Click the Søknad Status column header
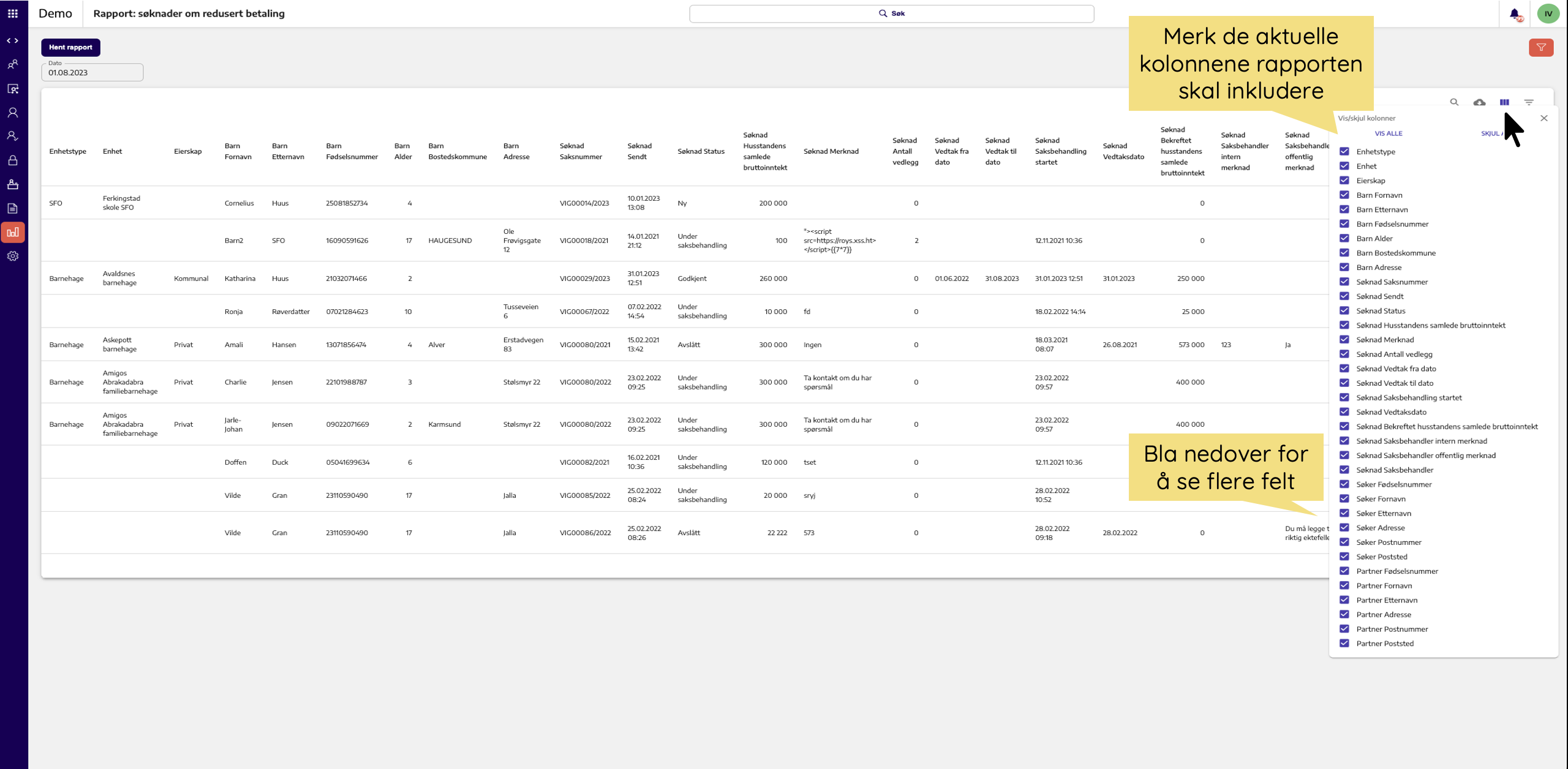This screenshot has height=769, width=1568. [701, 151]
